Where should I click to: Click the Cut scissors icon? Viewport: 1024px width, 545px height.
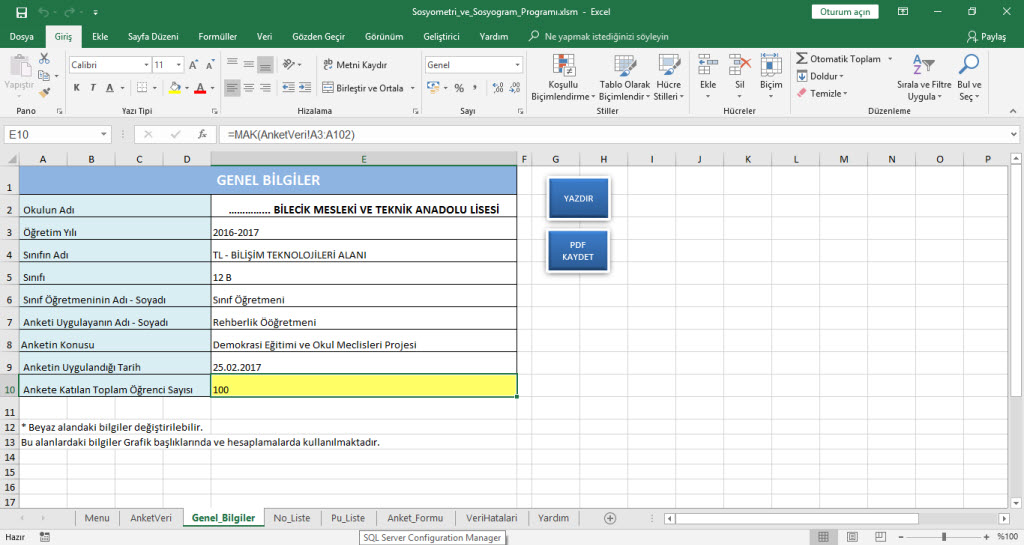(44, 59)
